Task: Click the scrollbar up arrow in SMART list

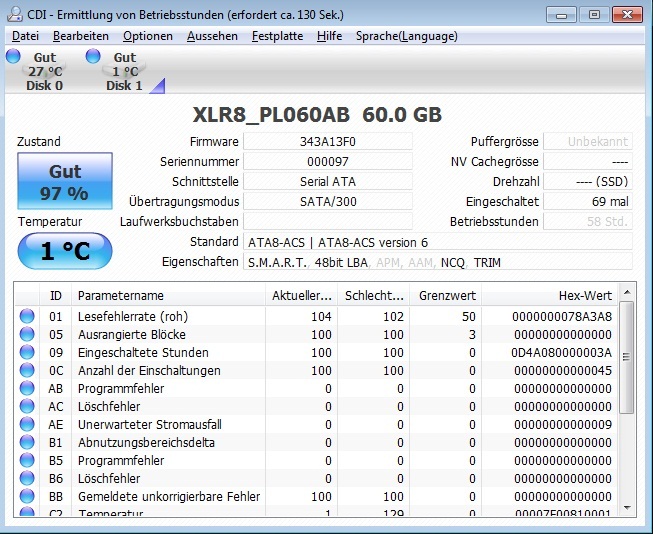Action: click(627, 292)
